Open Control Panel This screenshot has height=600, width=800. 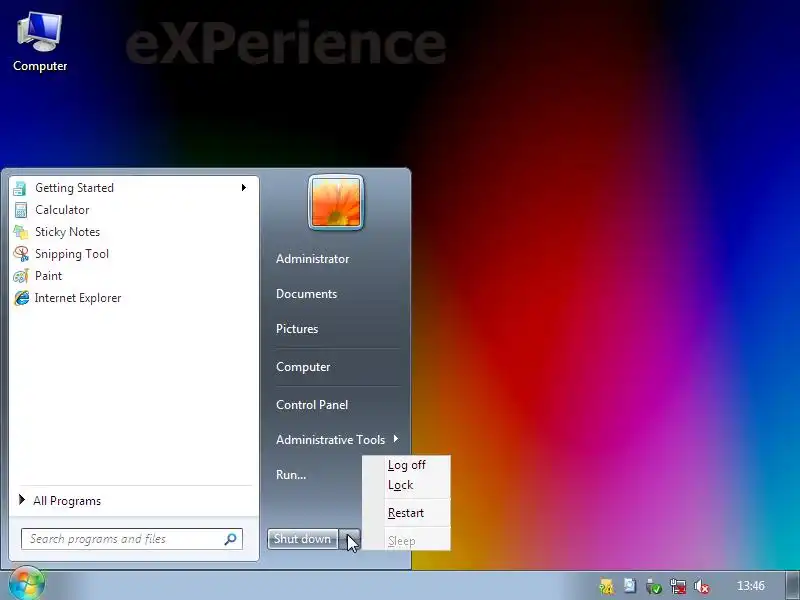(312, 405)
